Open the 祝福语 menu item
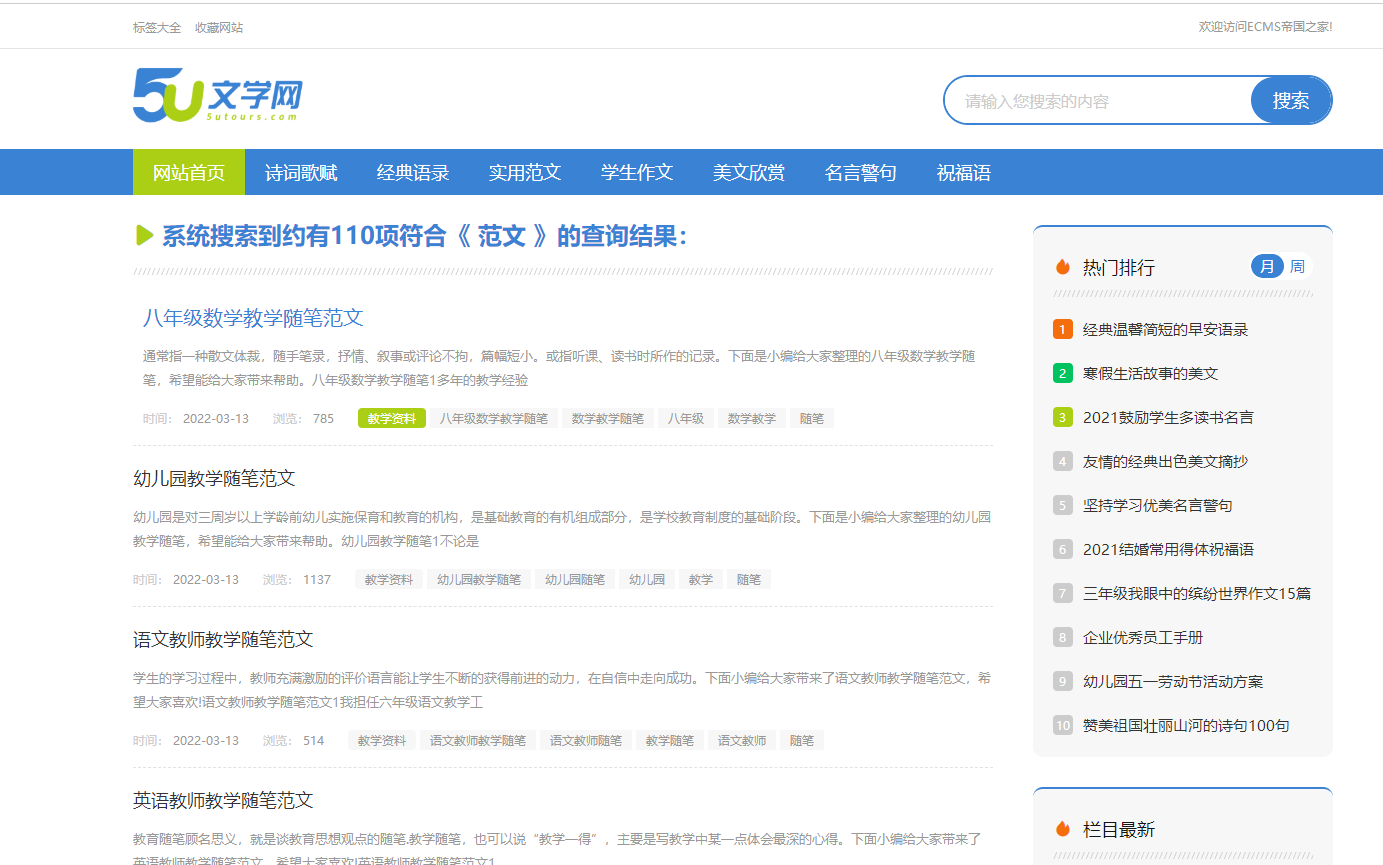 click(x=963, y=172)
